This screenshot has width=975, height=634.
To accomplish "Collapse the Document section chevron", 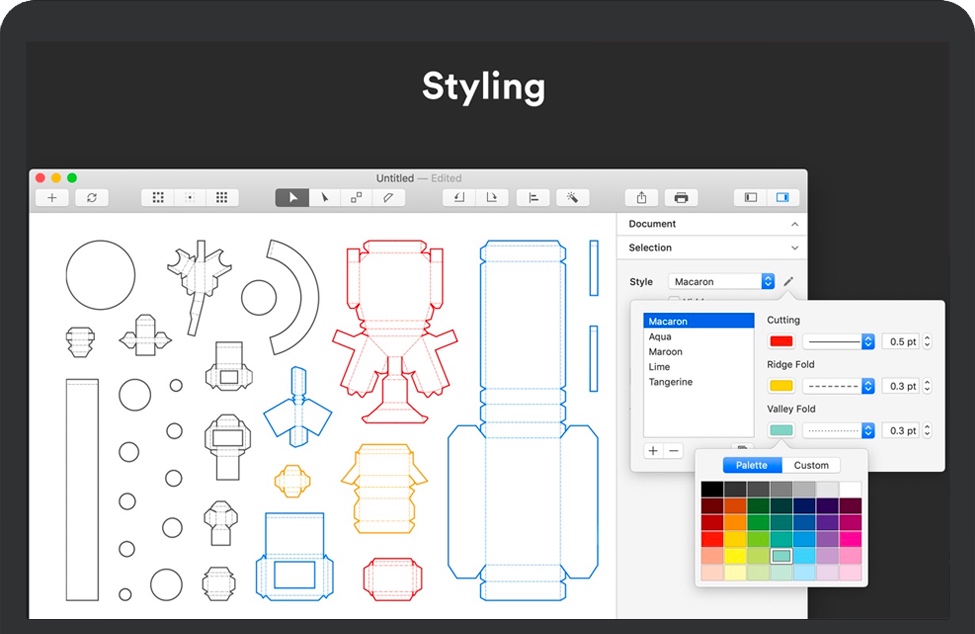I will tap(795, 224).
